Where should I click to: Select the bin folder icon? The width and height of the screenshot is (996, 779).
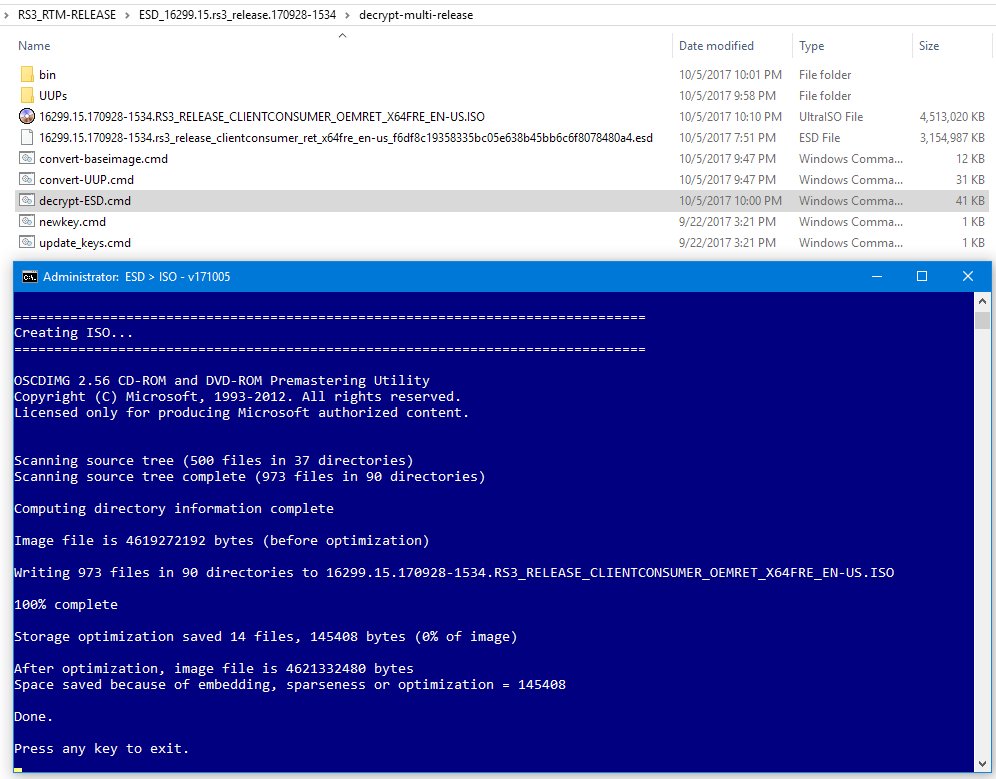tap(27, 74)
